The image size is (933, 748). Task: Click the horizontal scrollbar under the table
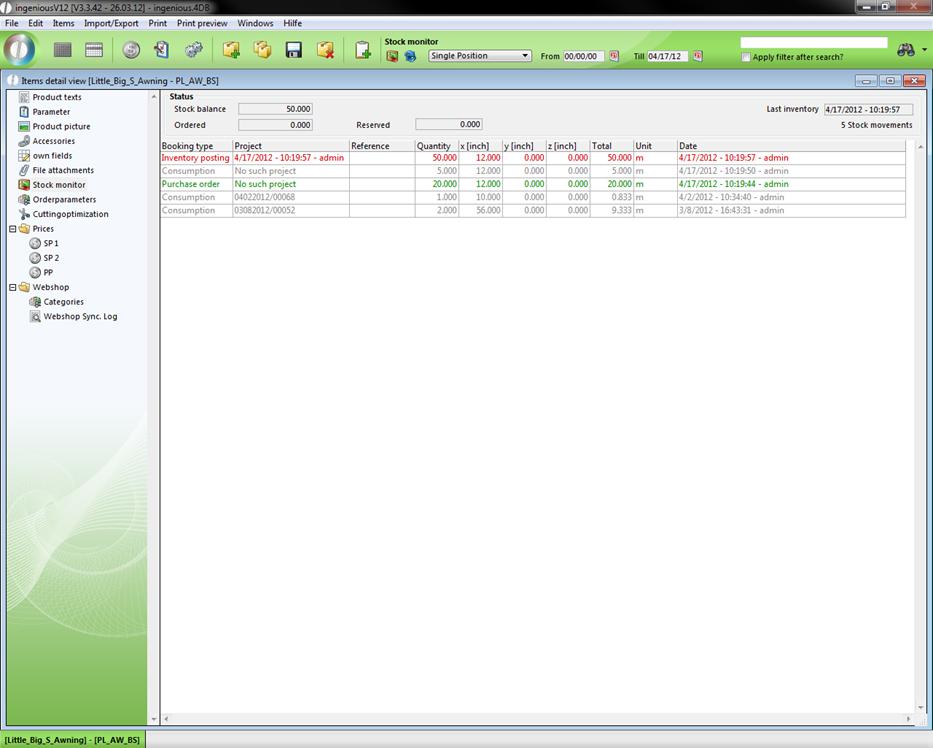pyautogui.click(x=537, y=718)
